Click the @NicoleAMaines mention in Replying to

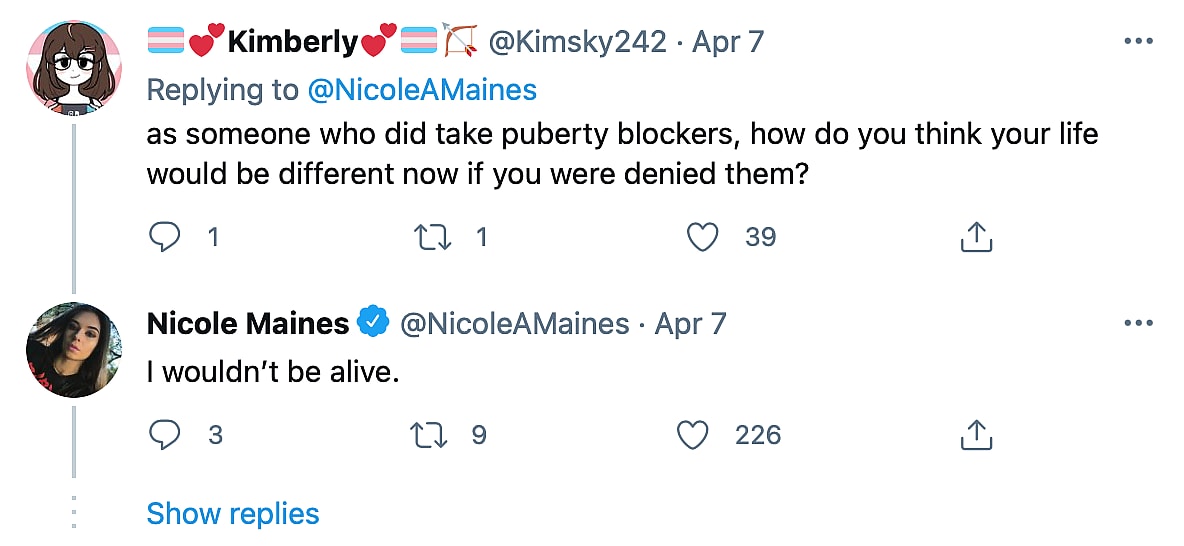(422, 90)
